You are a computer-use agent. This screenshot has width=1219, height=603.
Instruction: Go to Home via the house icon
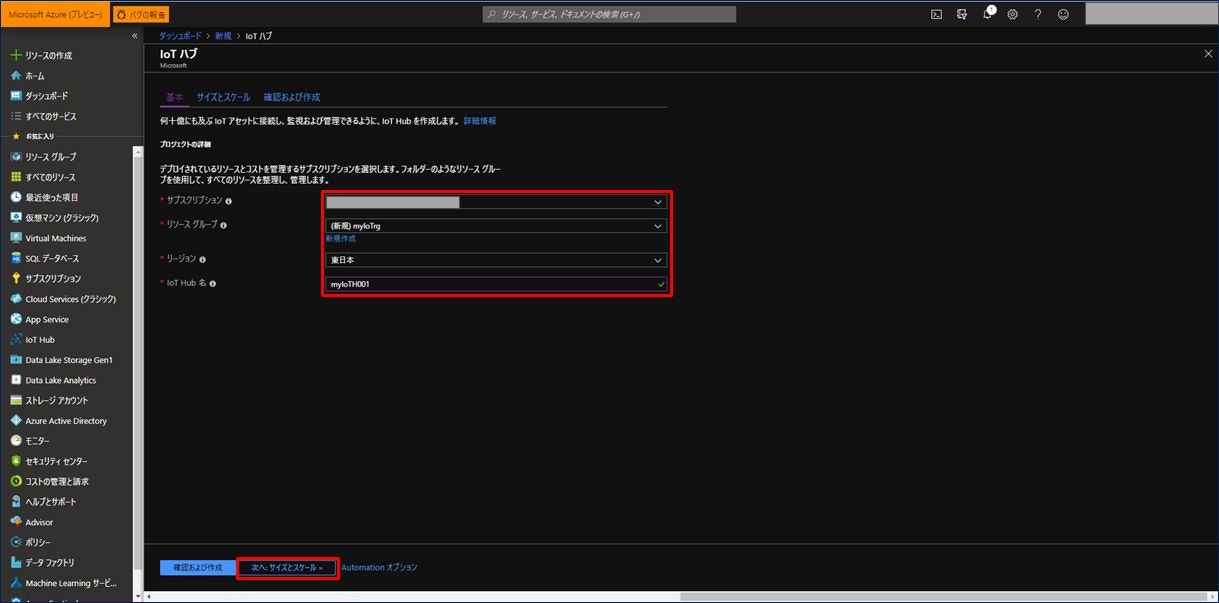16,76
